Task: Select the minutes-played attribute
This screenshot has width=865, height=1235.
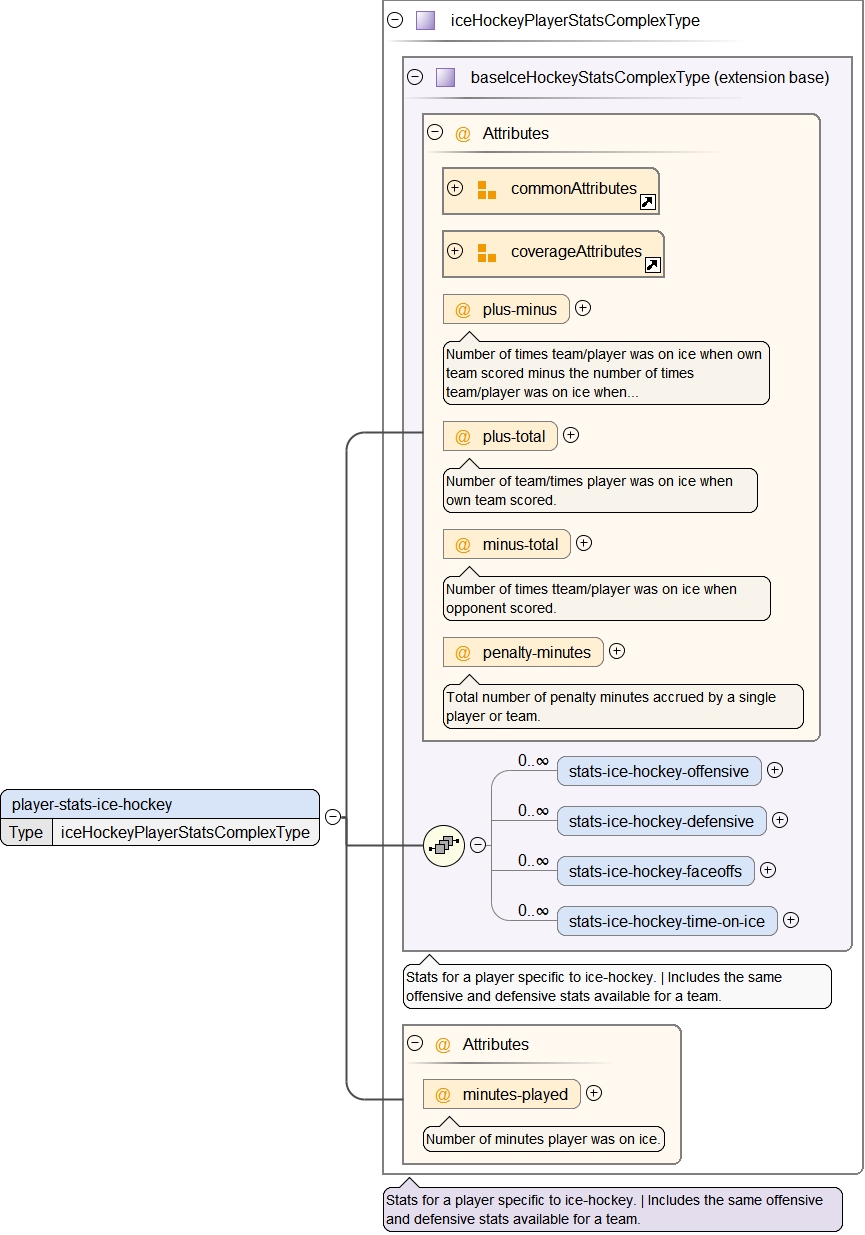Action: click(x=514, y=1094)
